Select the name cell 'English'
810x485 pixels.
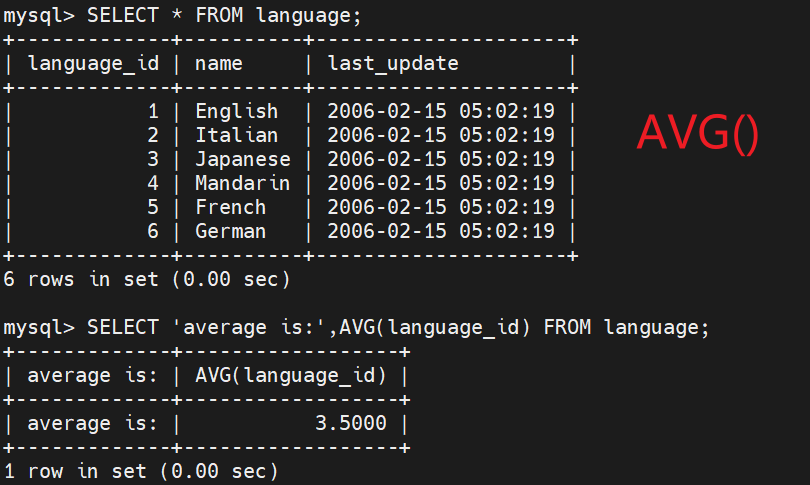(x=237, y=111)
